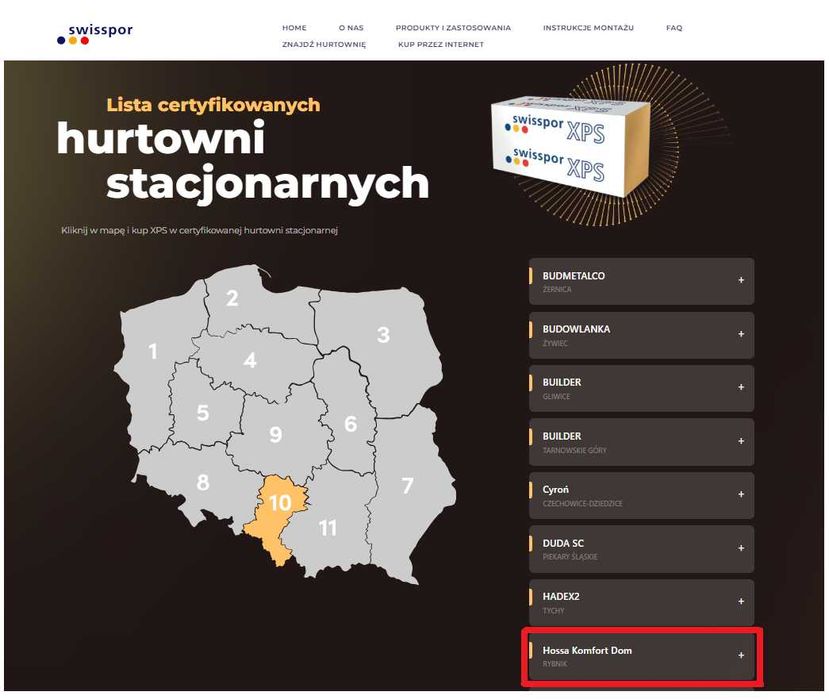Click the swisspor XPS product box image

click(571, 144)
